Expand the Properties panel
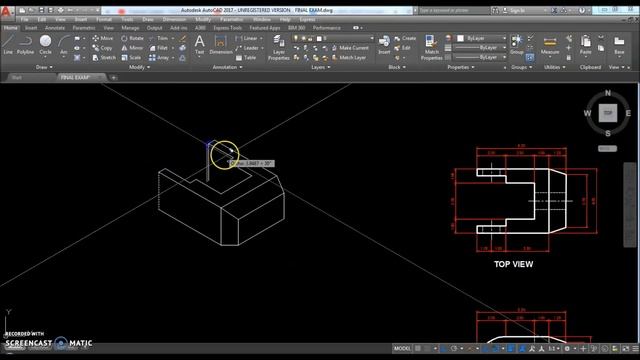 pos(461,67)
